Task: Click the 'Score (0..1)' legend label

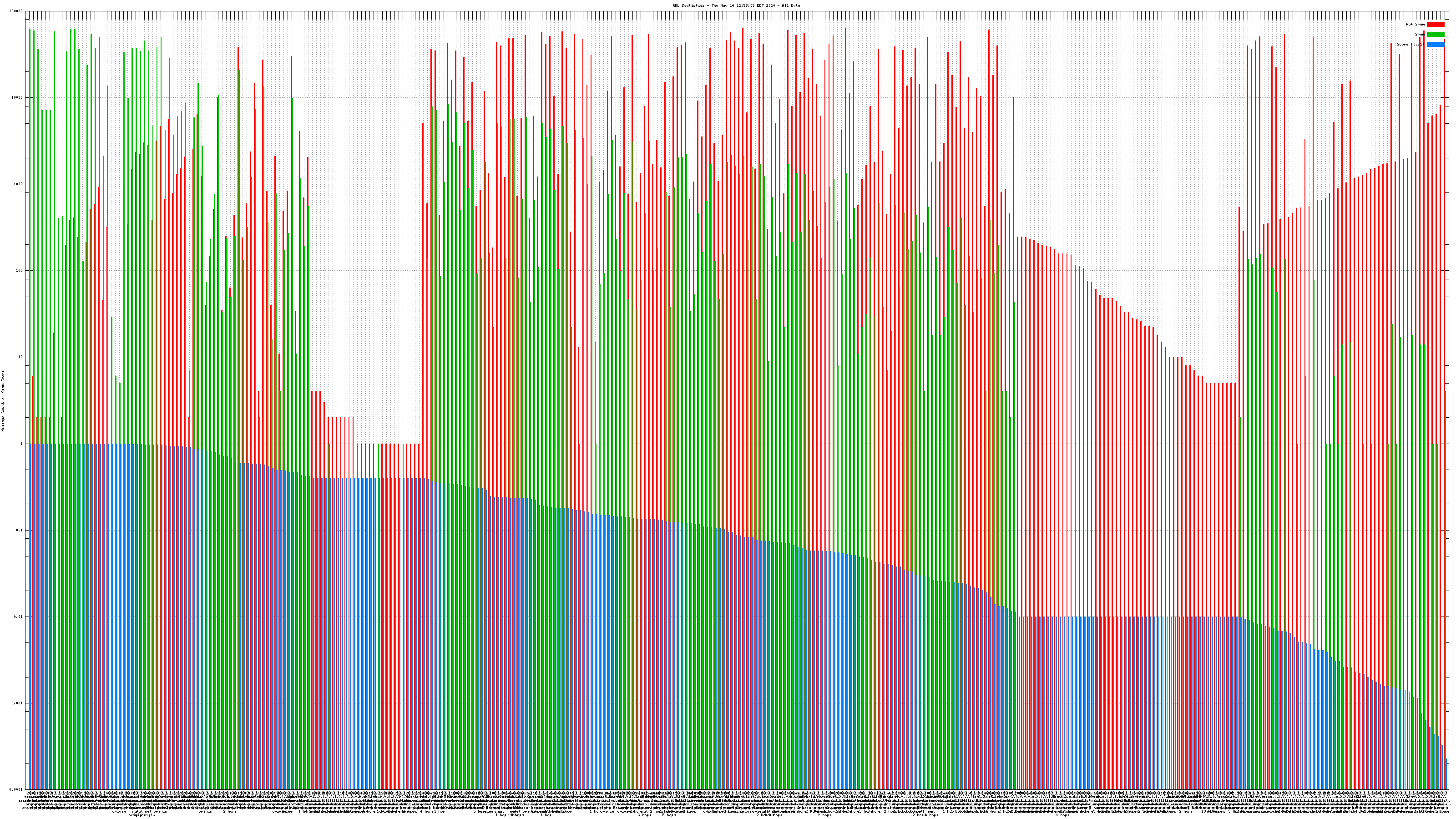Action: click(1410, 44)
